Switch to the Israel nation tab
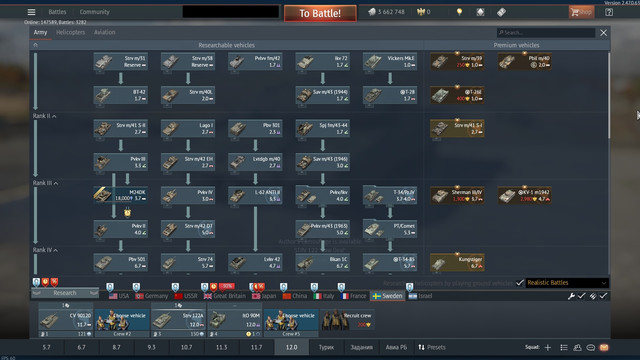This screenshot has width=640, height=360. point(420,296)
